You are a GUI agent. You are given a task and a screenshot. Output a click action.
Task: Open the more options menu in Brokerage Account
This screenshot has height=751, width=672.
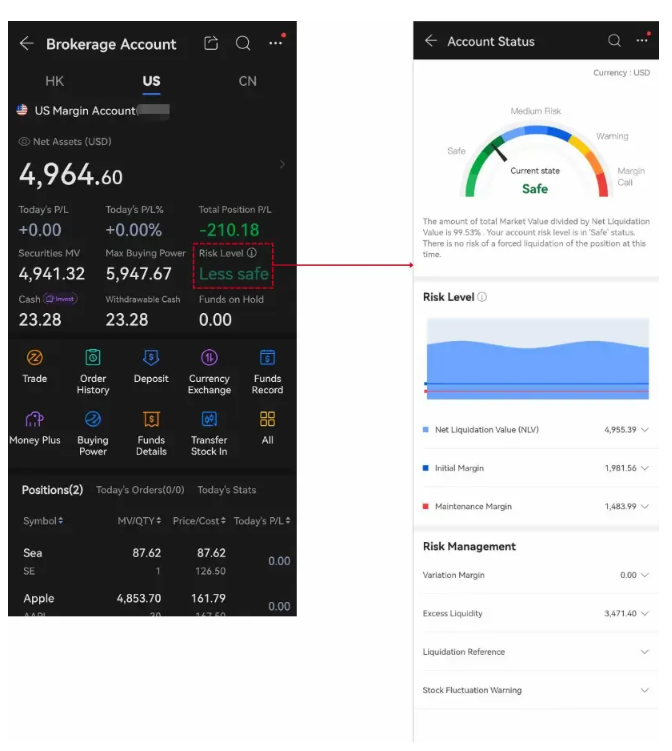click(276, 42)
